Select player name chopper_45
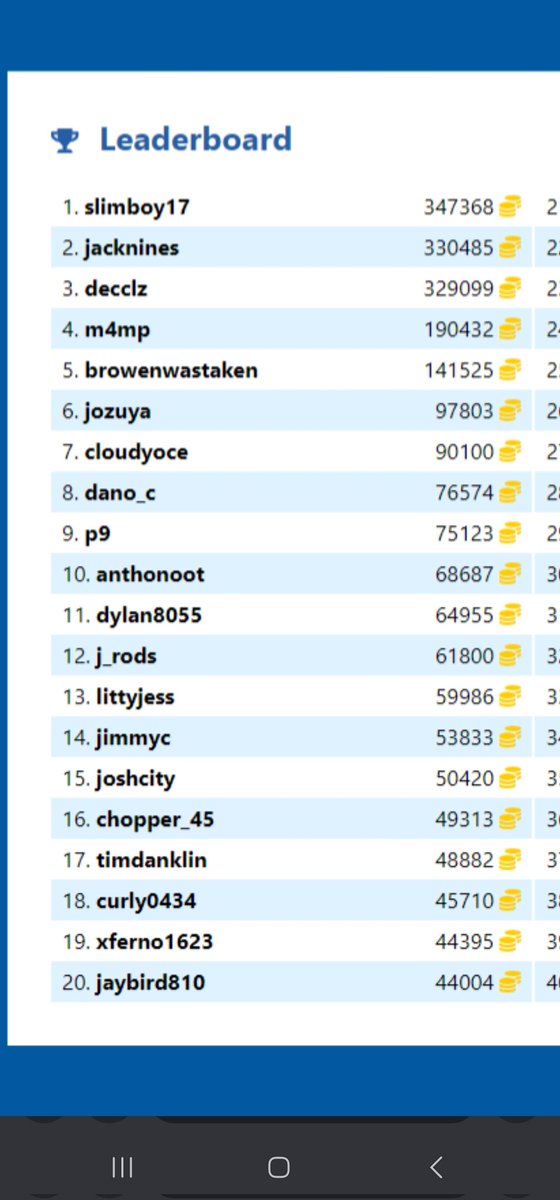The image size is (560, 1200). click(x=155, y=819)
